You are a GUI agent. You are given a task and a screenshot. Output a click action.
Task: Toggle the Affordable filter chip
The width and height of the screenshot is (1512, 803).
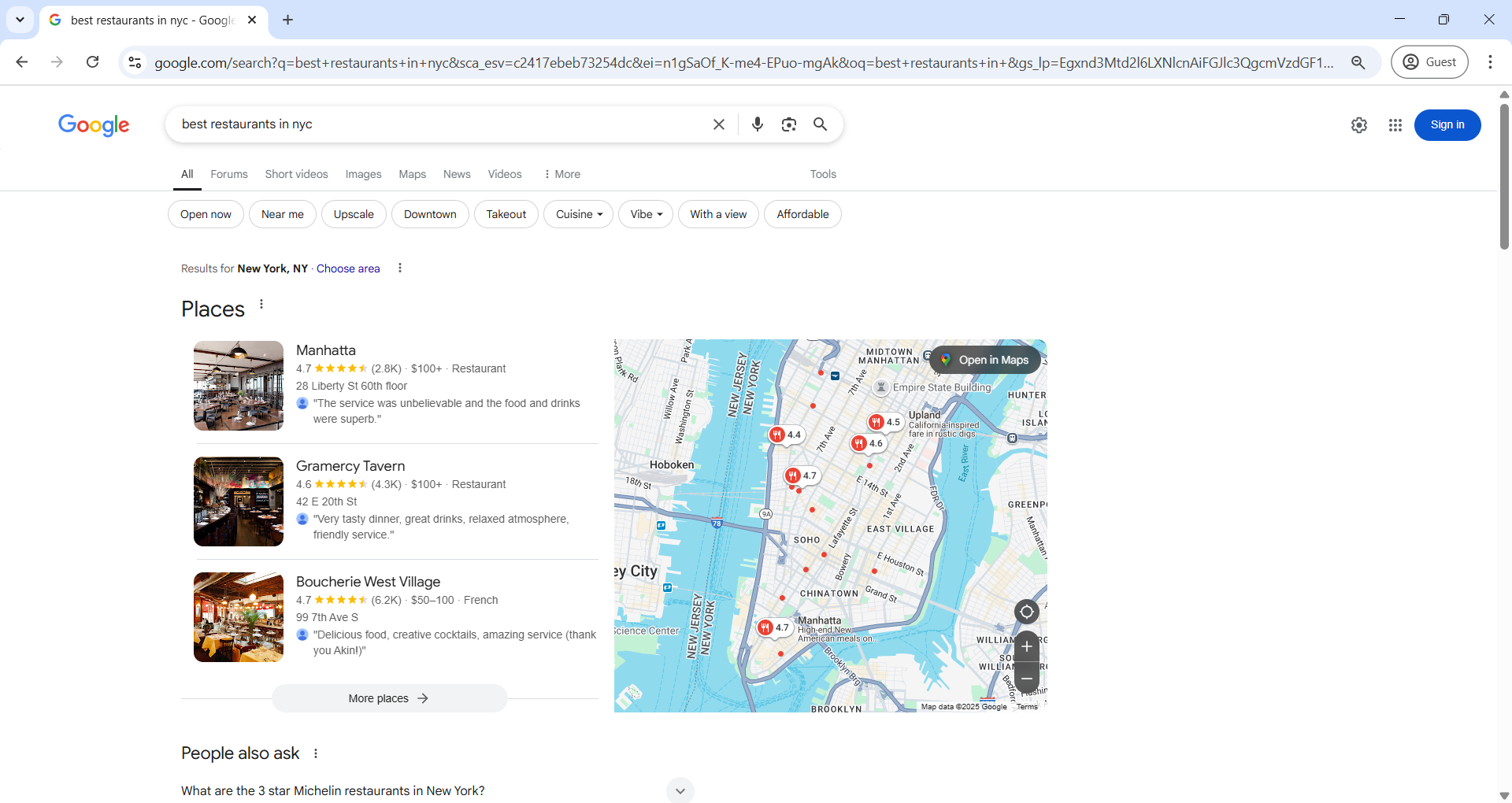click(x=802, y=214)
